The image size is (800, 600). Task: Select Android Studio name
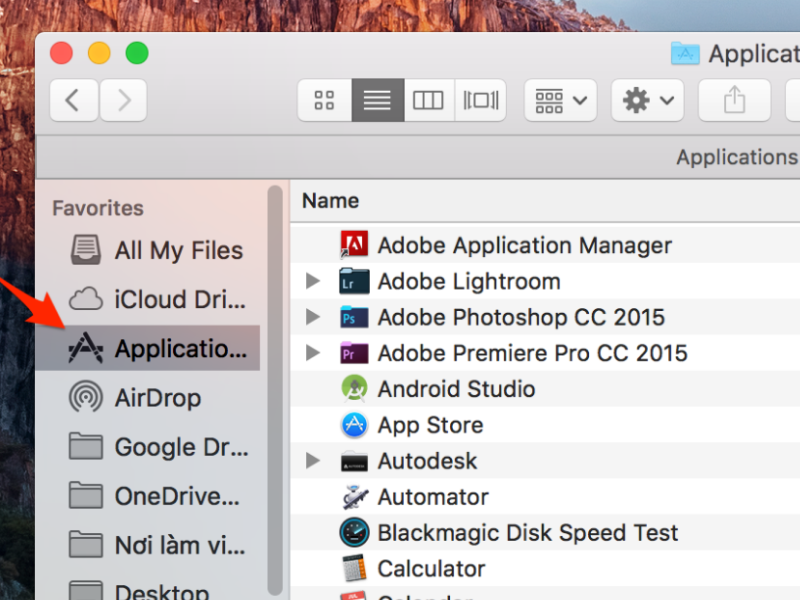pyautogui.click(x=456, y=389)
